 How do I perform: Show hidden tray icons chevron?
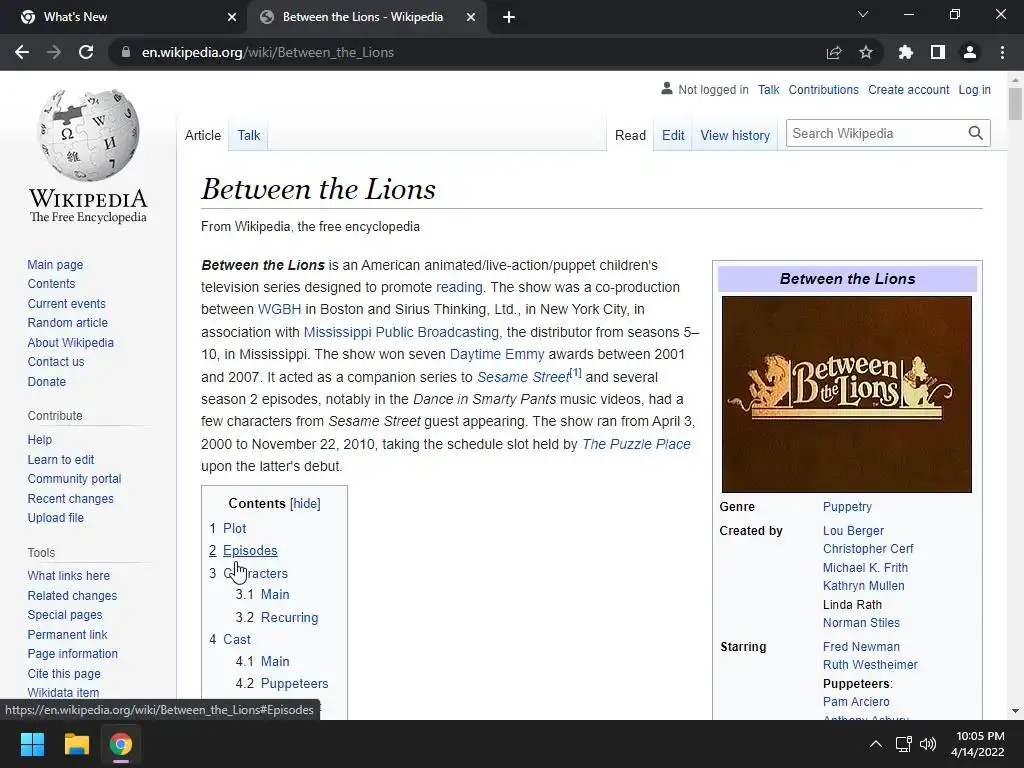click(x=876, y=744)
